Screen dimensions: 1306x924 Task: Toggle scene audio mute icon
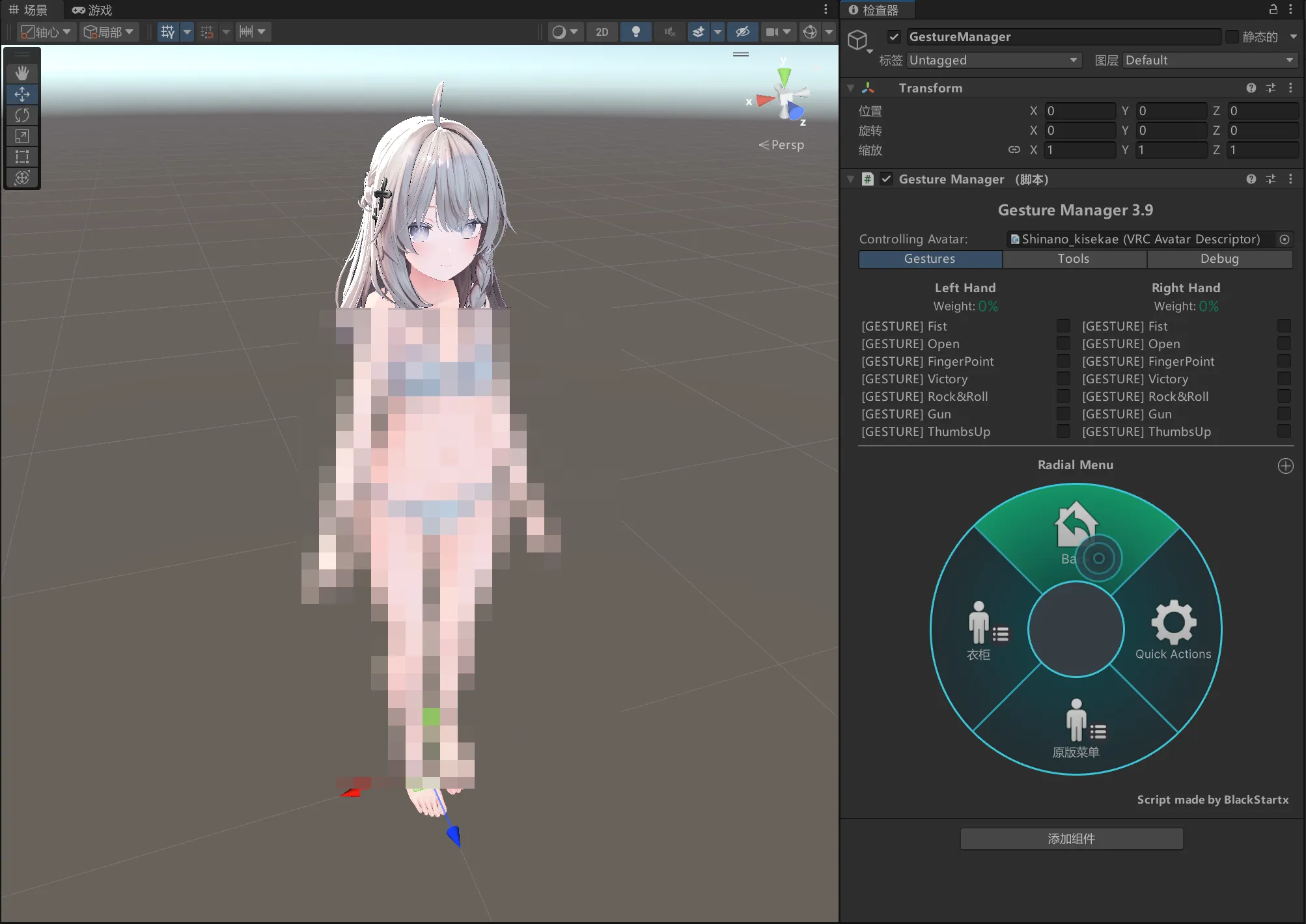pyautogui.click(x=669, y=32)
